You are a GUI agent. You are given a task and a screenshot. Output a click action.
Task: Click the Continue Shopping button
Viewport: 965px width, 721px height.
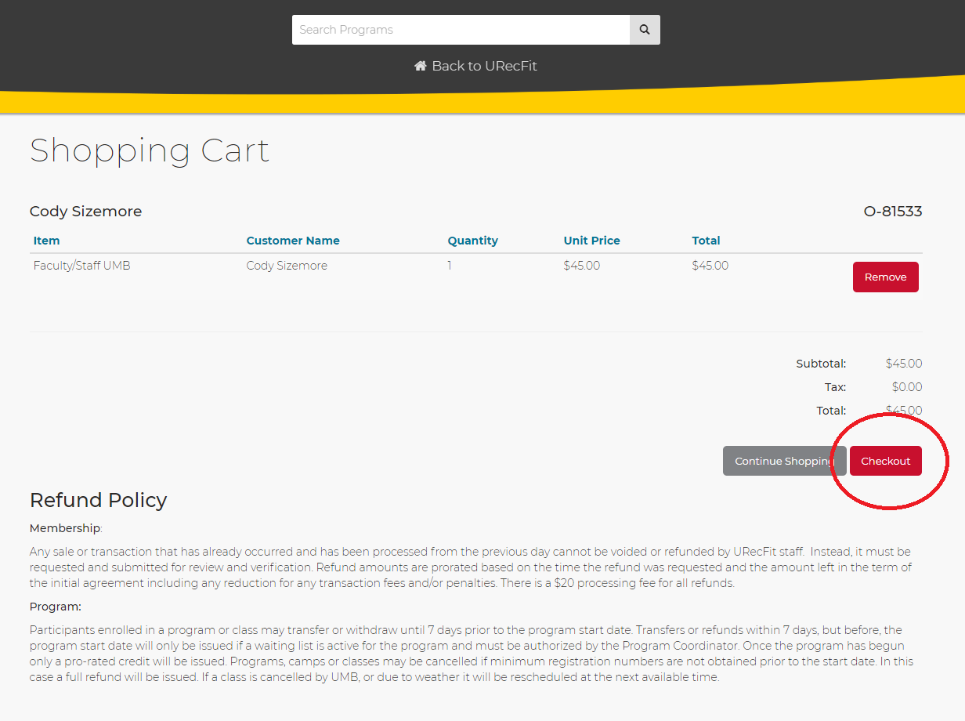pos(784,461)
